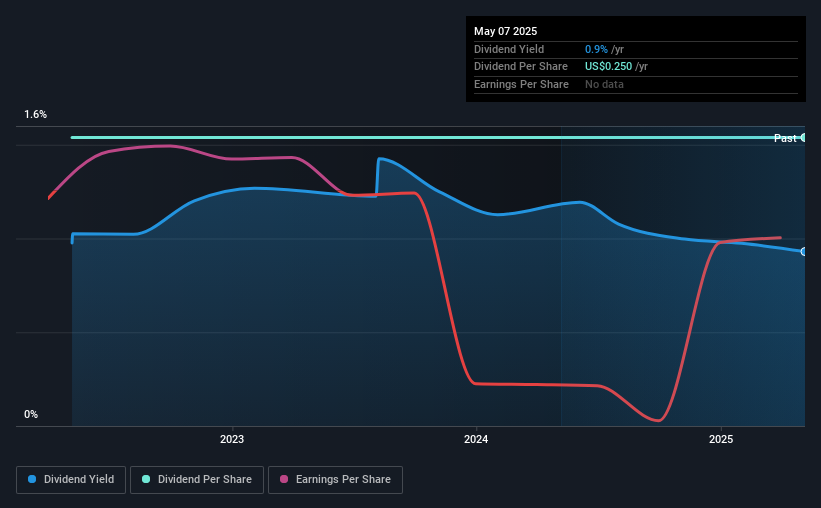
Task: Click the 0% y-axis label
Action: pyautogui.click(x=31, y=414)
